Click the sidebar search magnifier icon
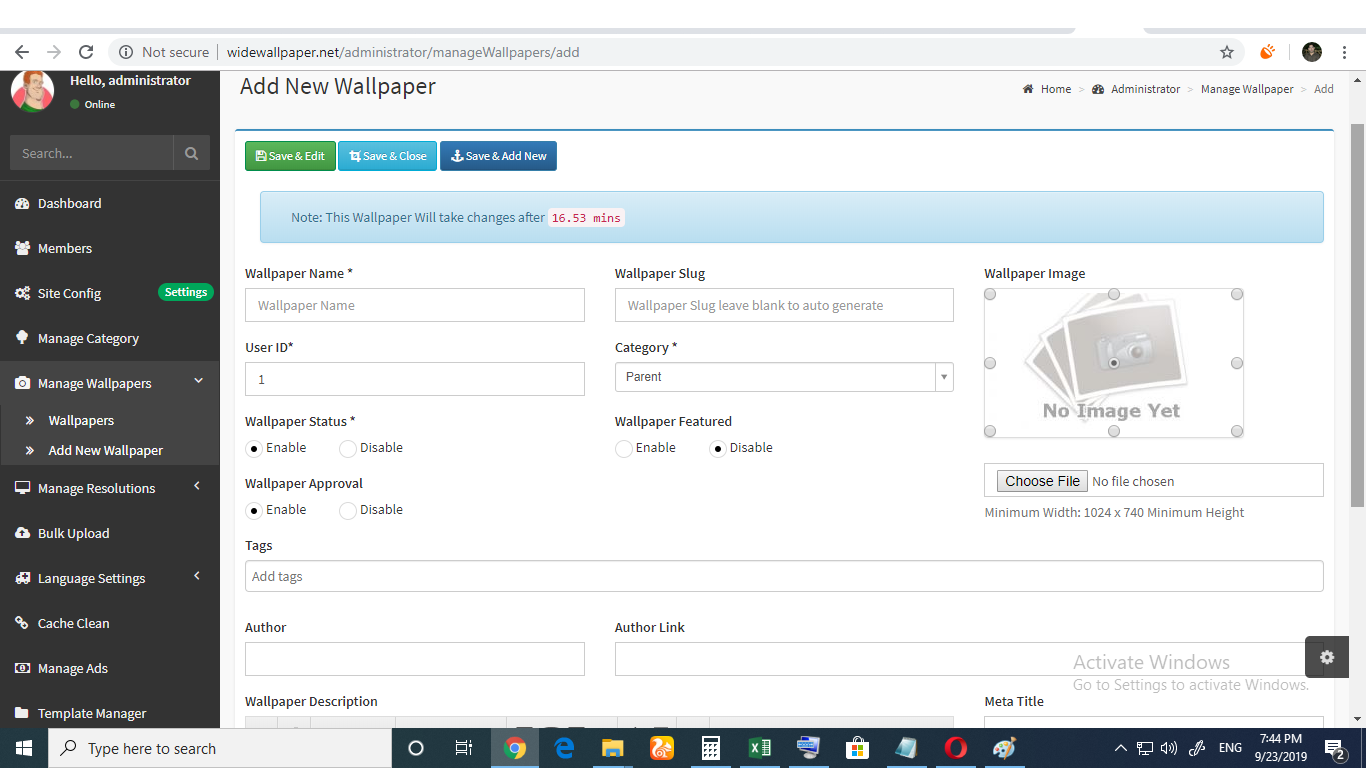The image size is (1366, 768). (191, 152)
